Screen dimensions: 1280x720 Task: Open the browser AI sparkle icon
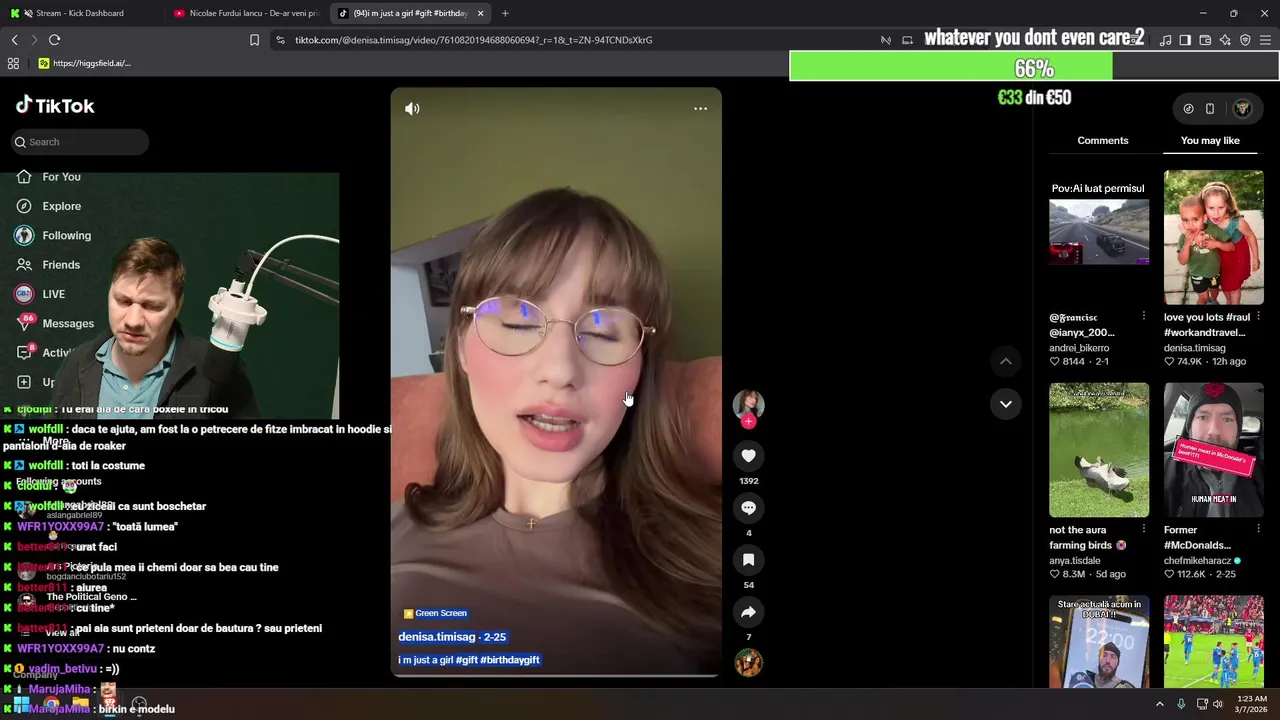point(1225,40)
